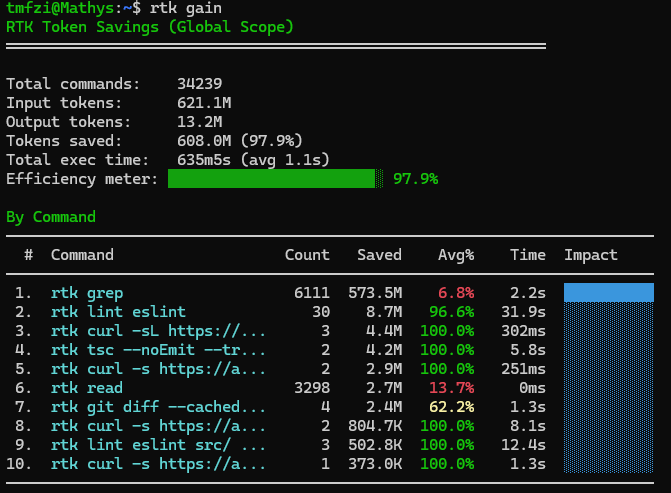Click the 'Time' column header
This screenshot has height=493, width=671.
(x=528, y=255)
